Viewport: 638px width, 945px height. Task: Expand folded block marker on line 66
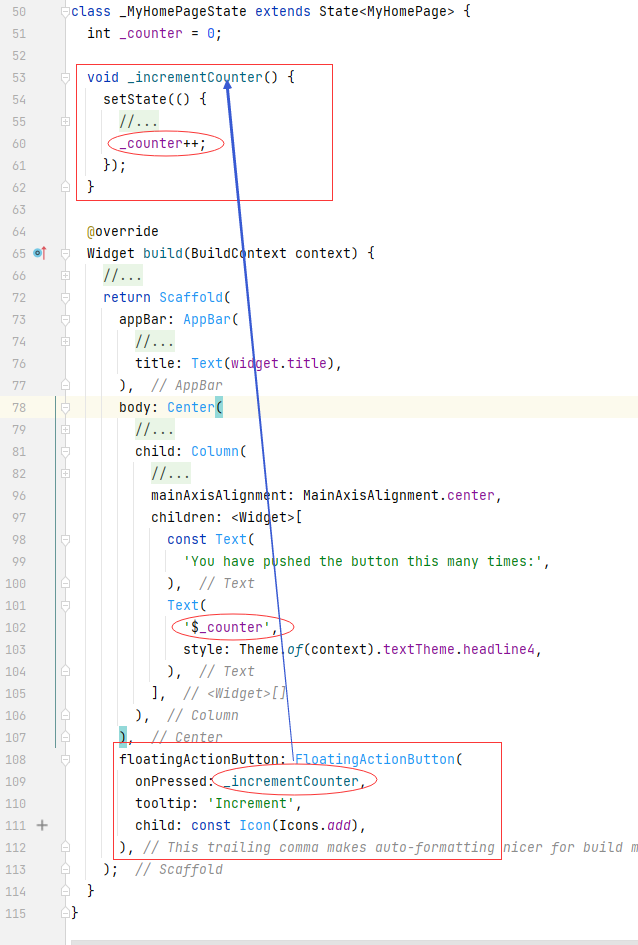tap(65, 275)
